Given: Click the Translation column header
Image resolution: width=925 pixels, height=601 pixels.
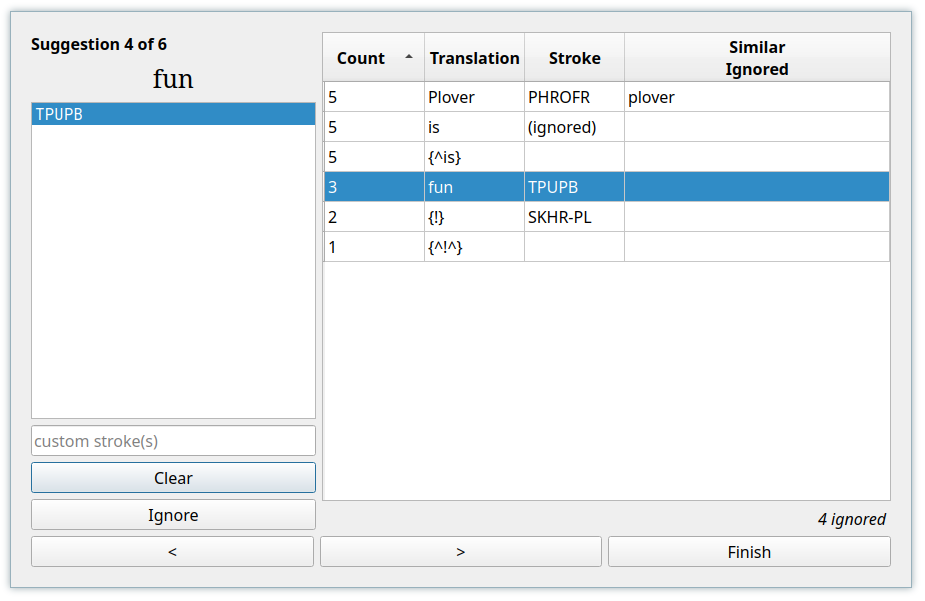Looking at the screenshot, I should coord(474,57).
